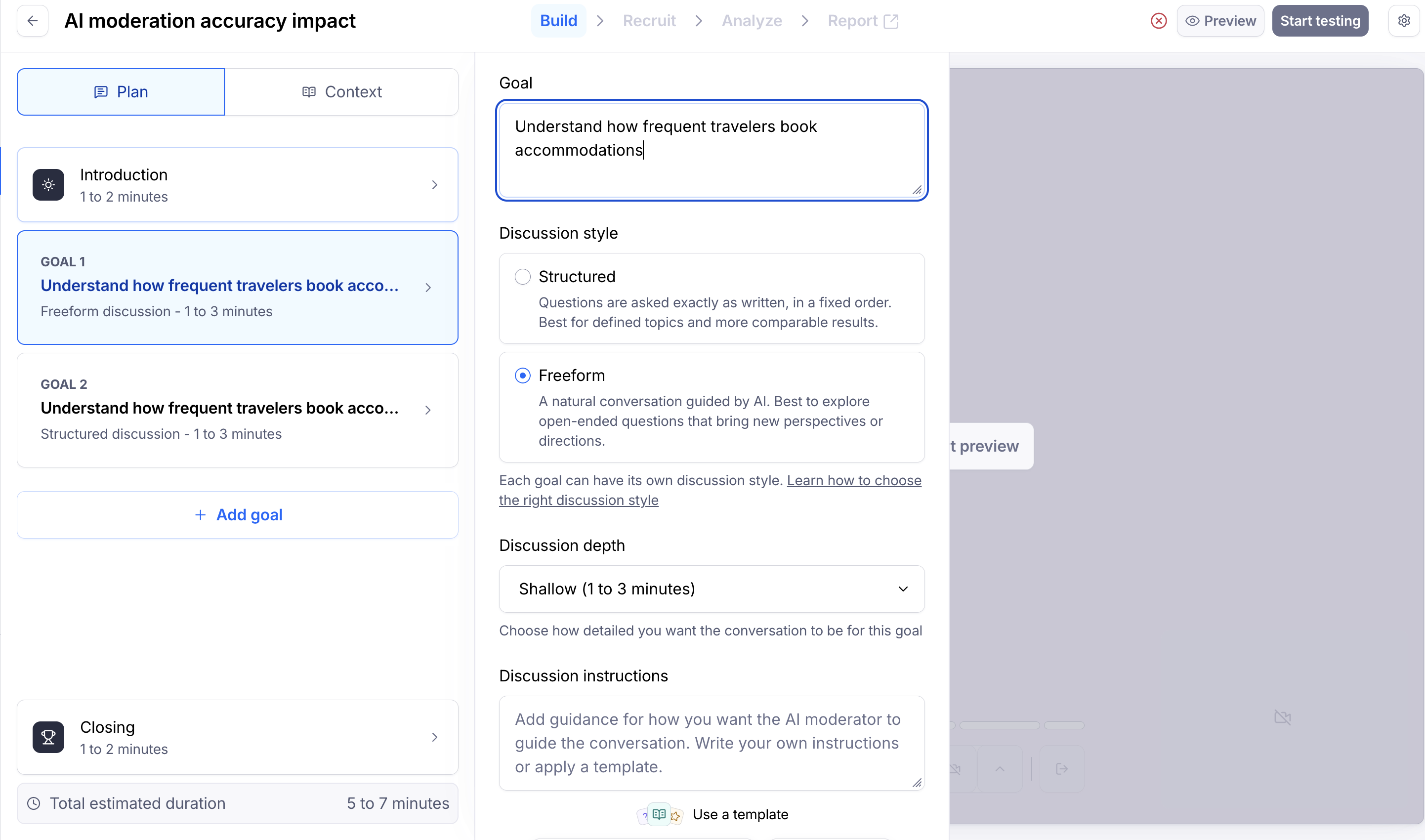Image resolution: width=1425 pixels, height=840 pixels.
Task: Open the discussion style learn-more link
Action: click(x=853, y=481)
